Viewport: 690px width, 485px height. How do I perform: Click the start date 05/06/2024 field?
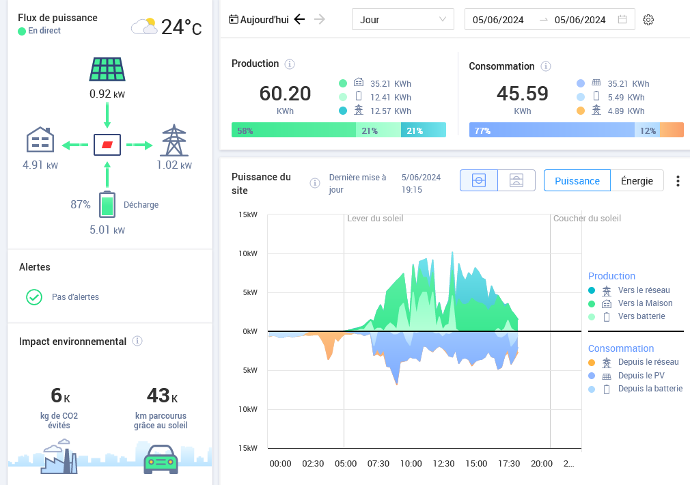pyautogui.click(x=498, y=20)
